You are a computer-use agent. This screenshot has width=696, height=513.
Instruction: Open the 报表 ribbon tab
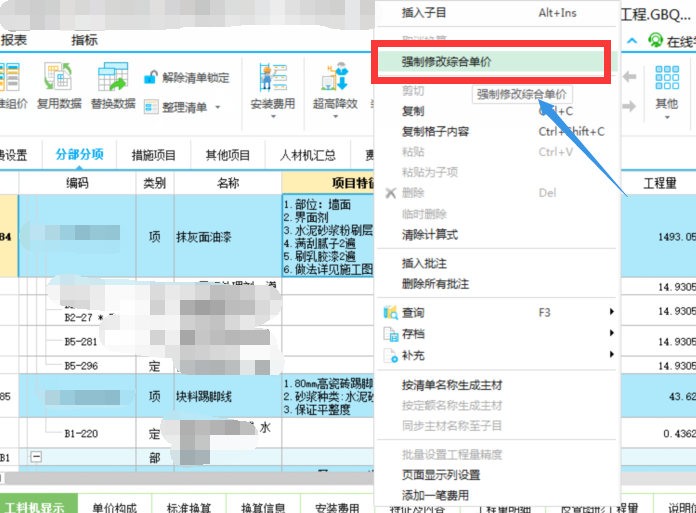[14, 40]
